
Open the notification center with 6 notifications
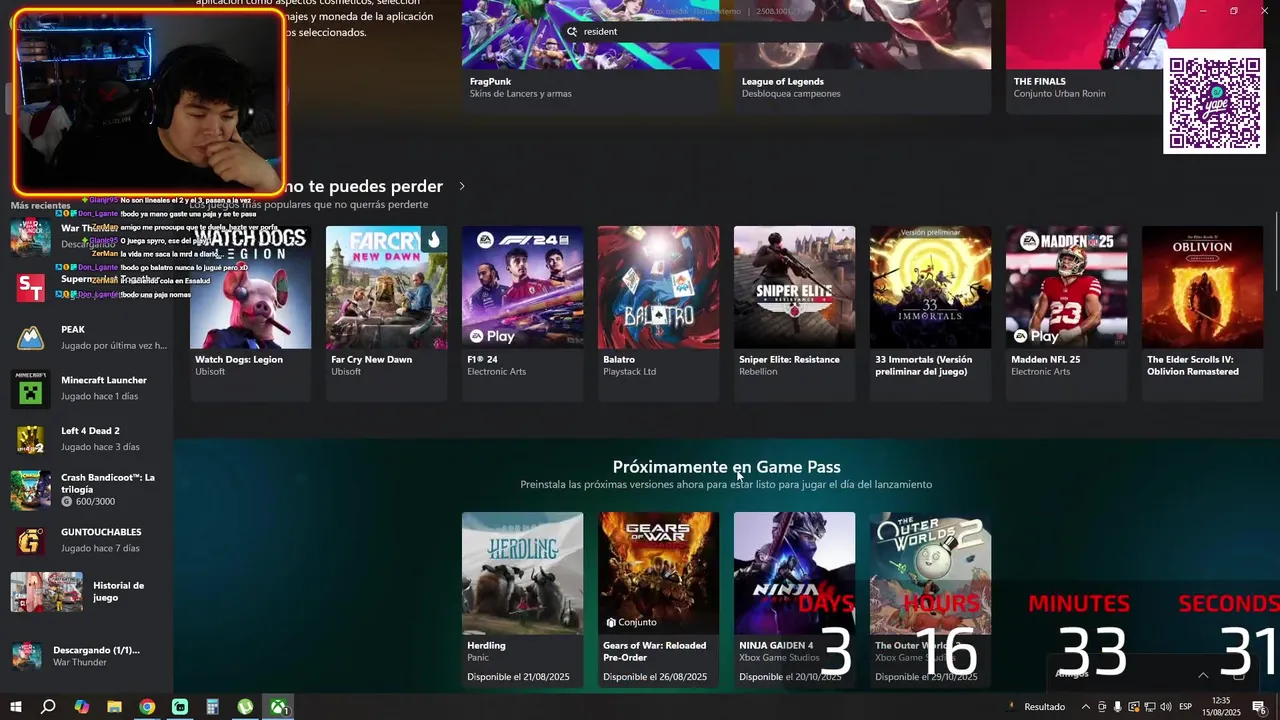coord(1260,707)
